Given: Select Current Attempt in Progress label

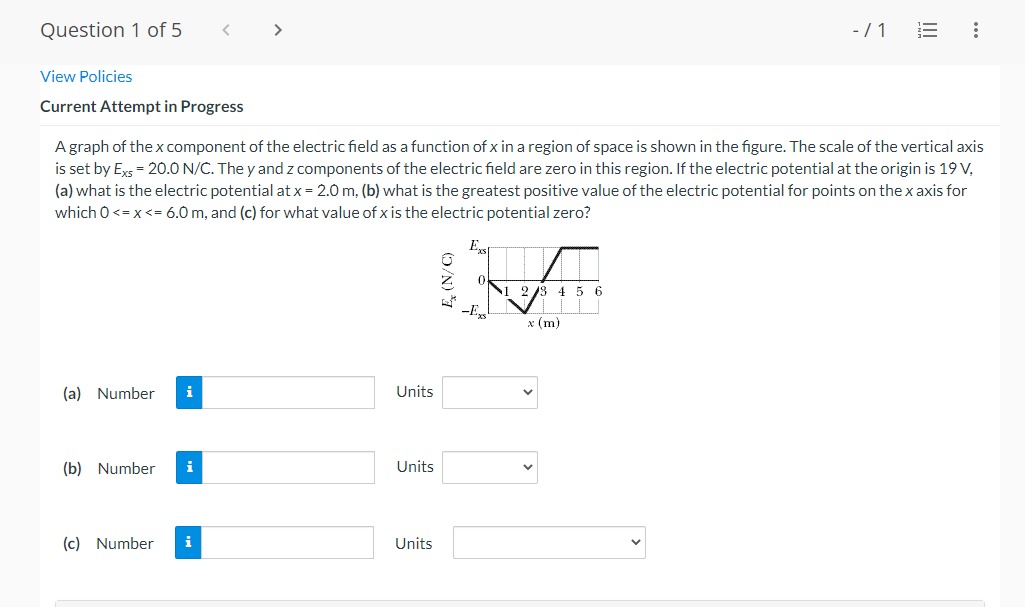Looking at the screenshot, I should point(142,105).
